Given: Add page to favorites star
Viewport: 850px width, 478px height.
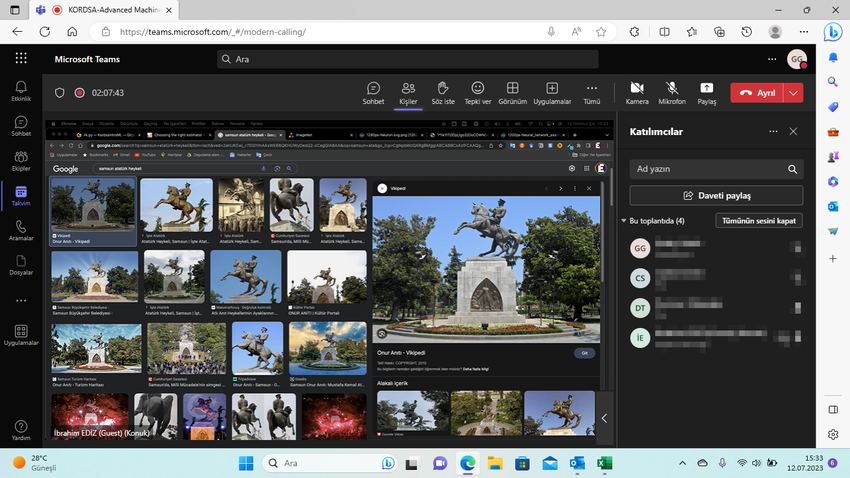Looking at the screenshot, I should tap(601, 32).
